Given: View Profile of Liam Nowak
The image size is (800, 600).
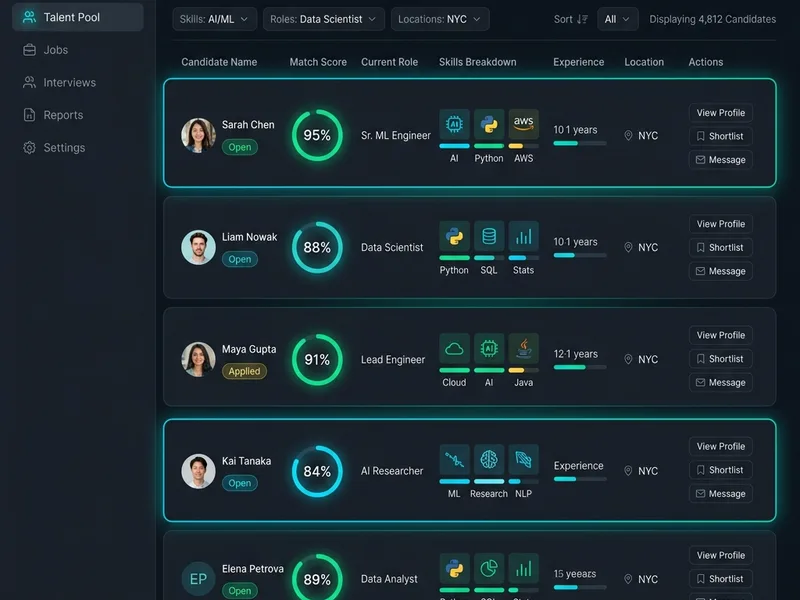Looking at the screenshot, I should pos(720,224).
